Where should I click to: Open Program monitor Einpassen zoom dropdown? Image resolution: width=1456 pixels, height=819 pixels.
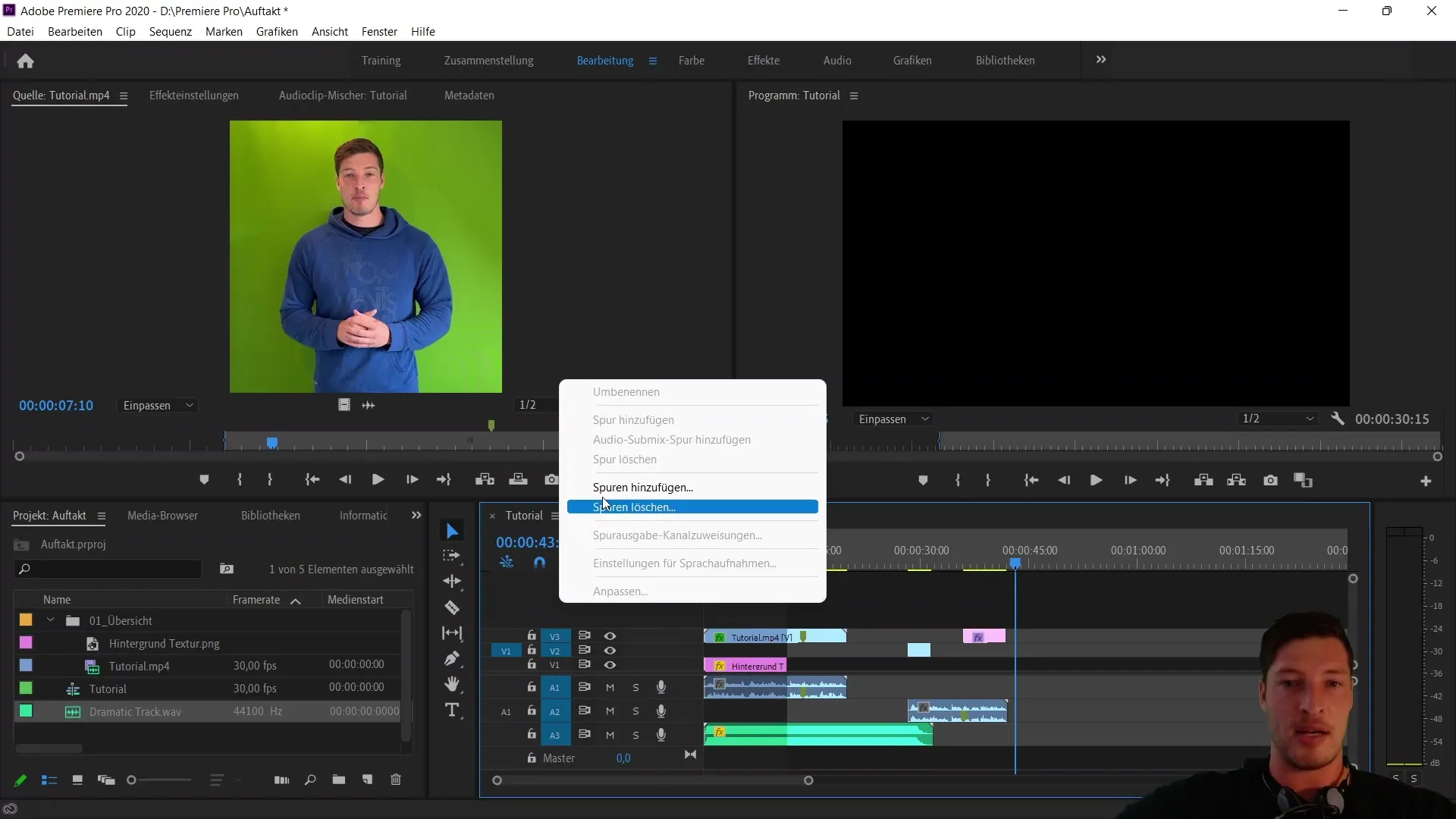click(x=893, y=419)
